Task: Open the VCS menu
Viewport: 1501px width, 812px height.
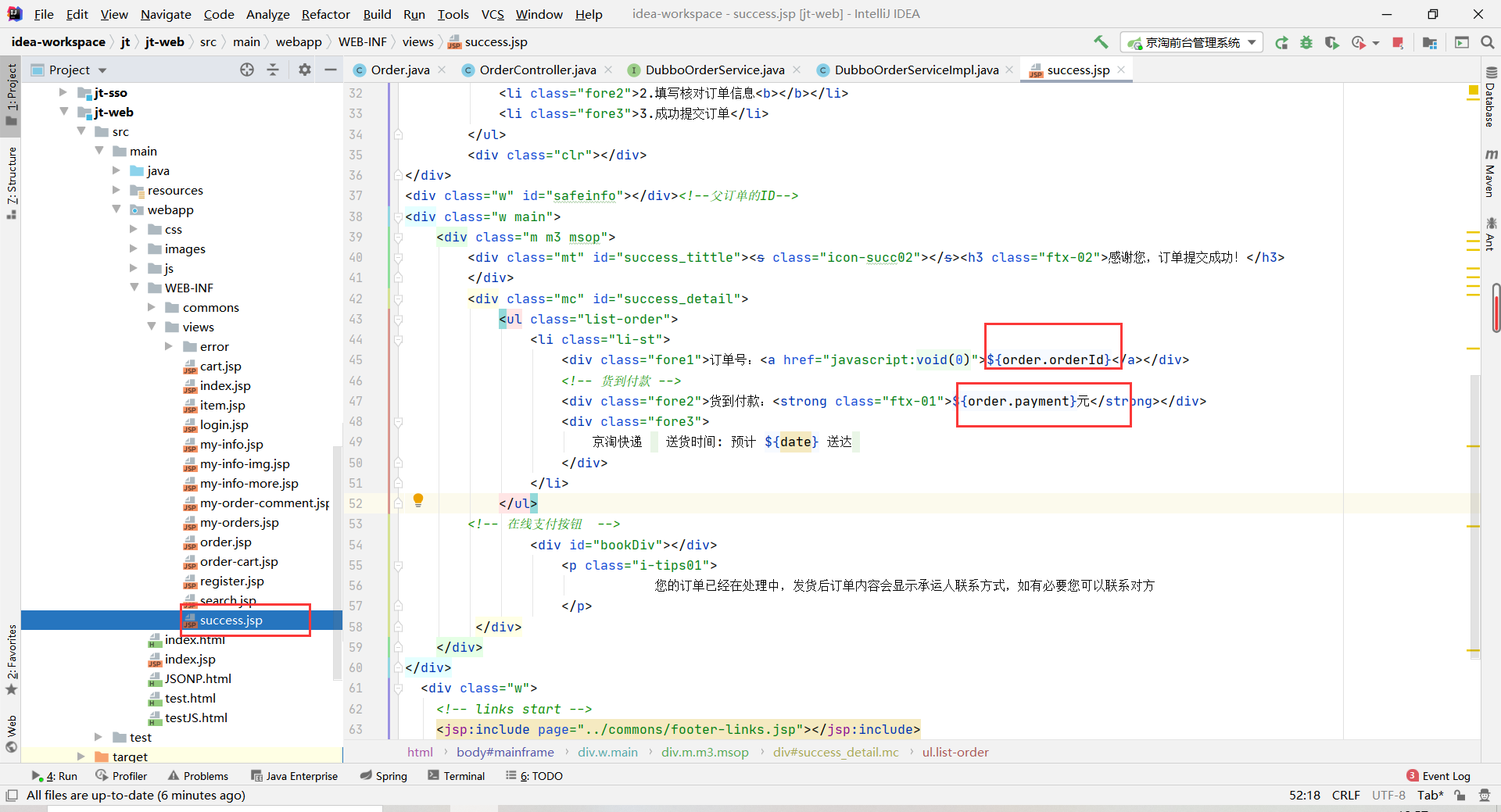Action: [493, 14]
